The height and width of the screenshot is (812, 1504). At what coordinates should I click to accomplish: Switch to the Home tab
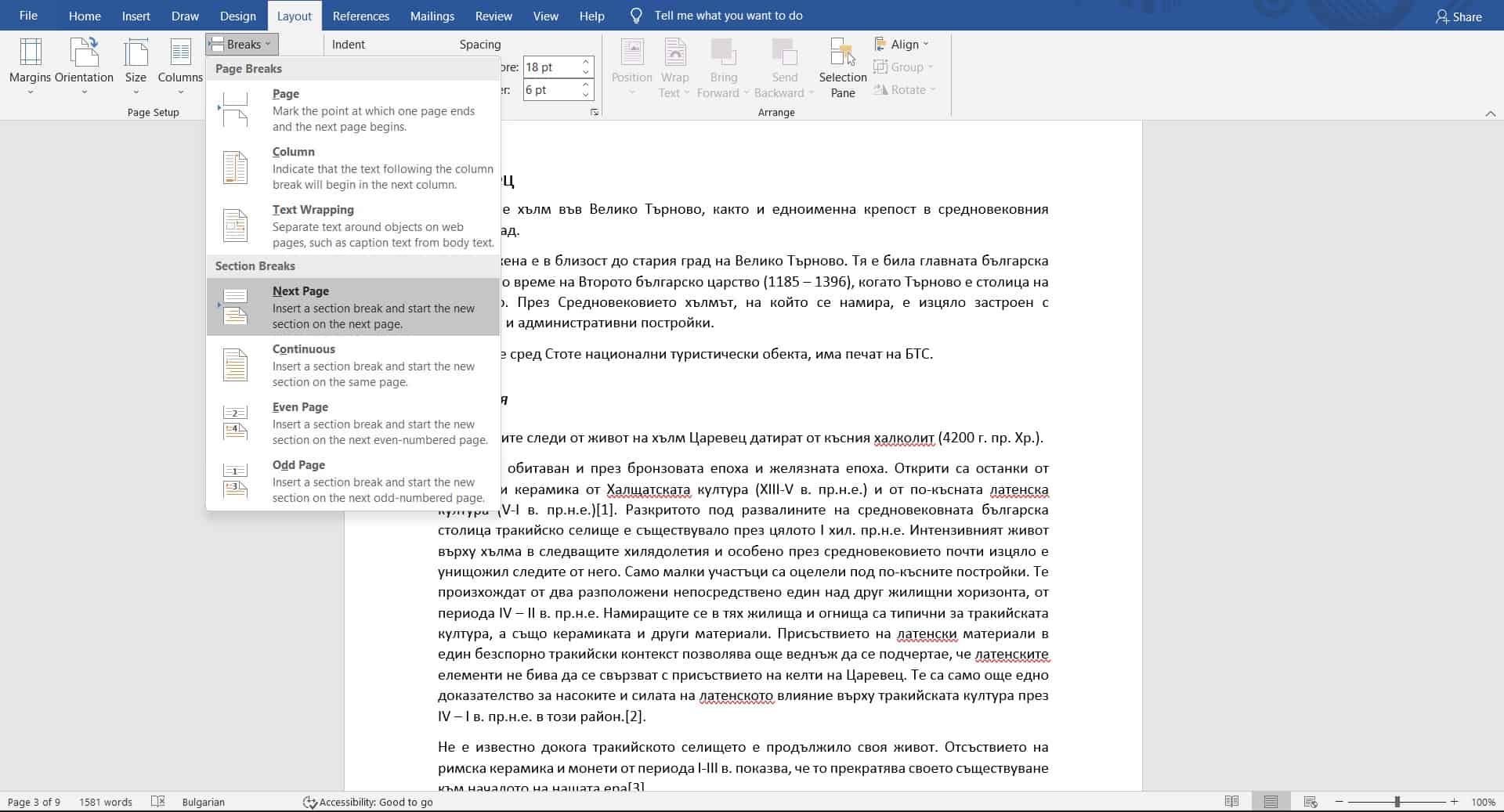pyautogui.click(x=85, y=16)
